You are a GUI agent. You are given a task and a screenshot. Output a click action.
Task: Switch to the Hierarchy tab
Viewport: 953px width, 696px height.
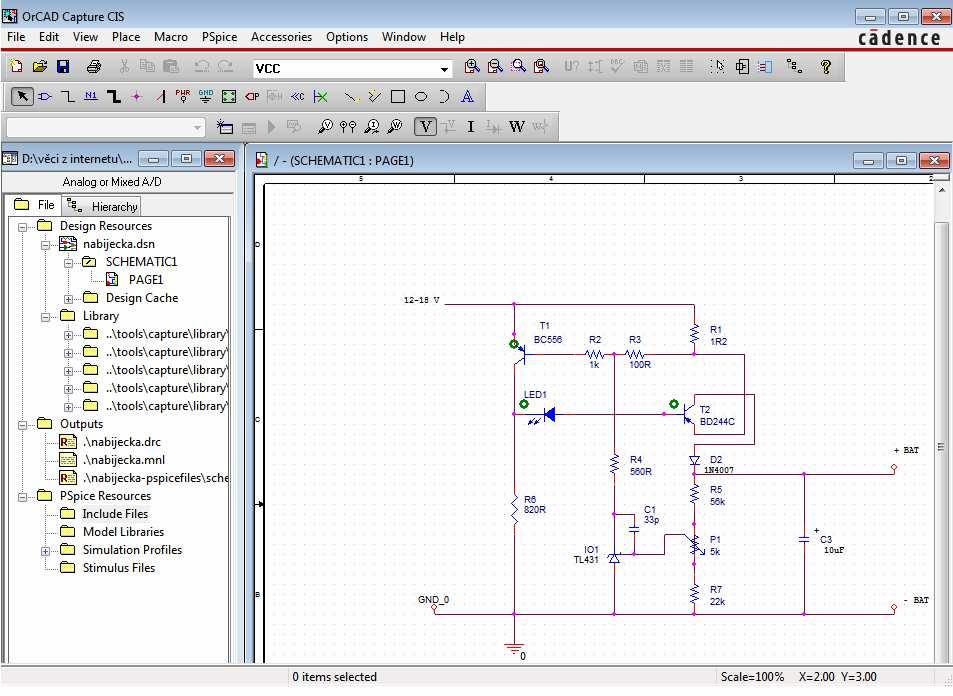tap(102, 206)
